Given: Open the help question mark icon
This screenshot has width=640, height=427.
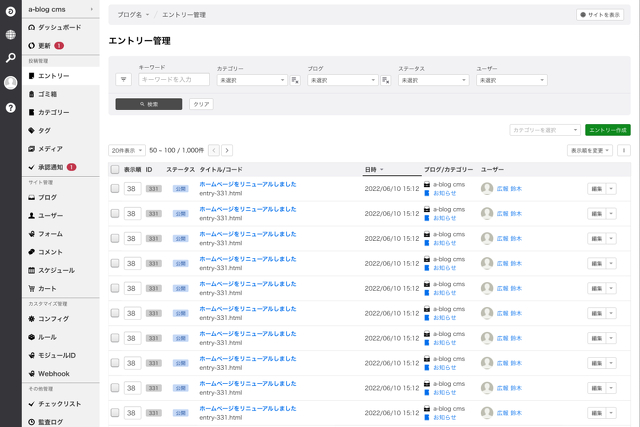Looking at the screenshot, I should point(10,107).
